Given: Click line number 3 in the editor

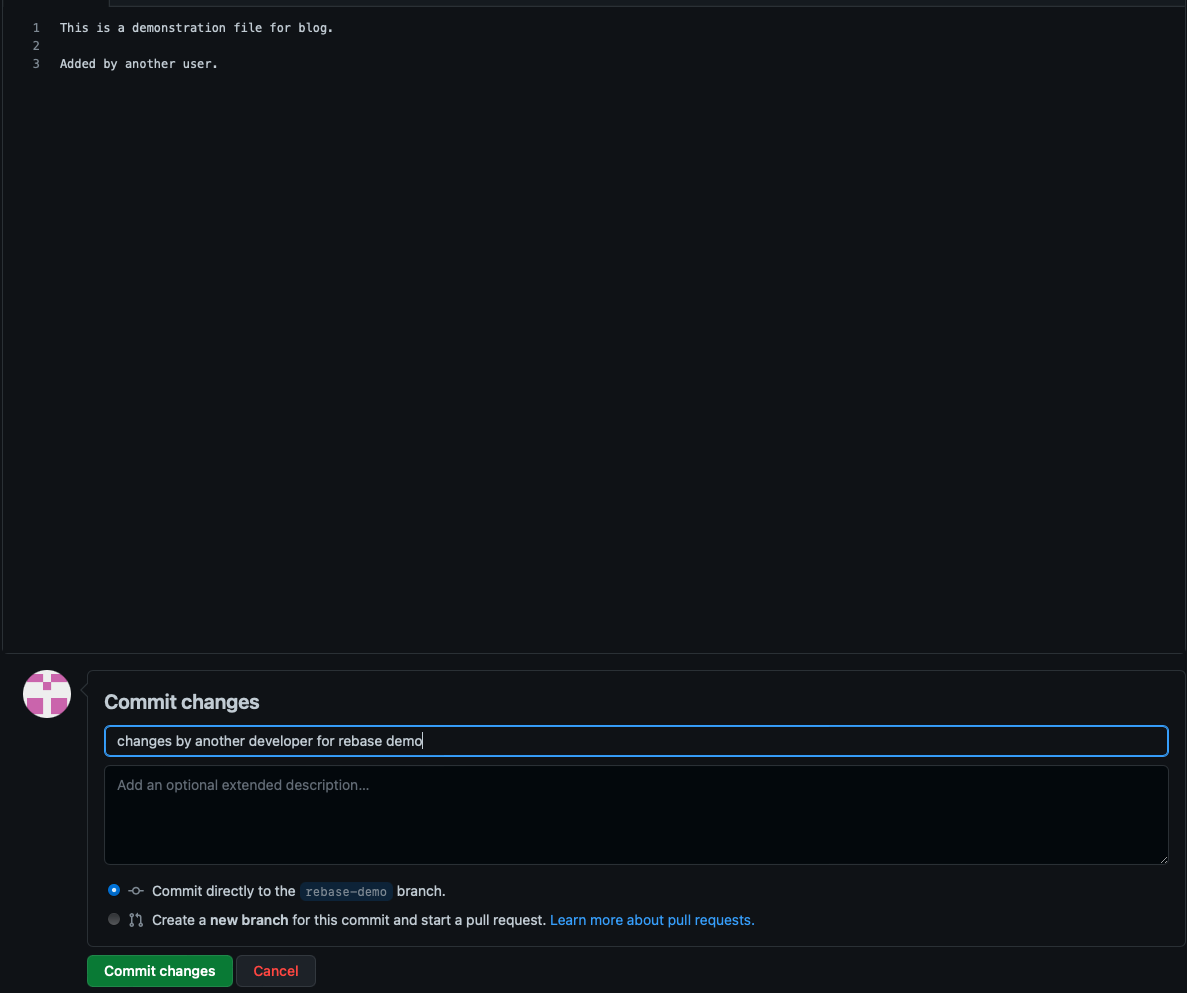Looking at the screenshot, I should point(36,64).
